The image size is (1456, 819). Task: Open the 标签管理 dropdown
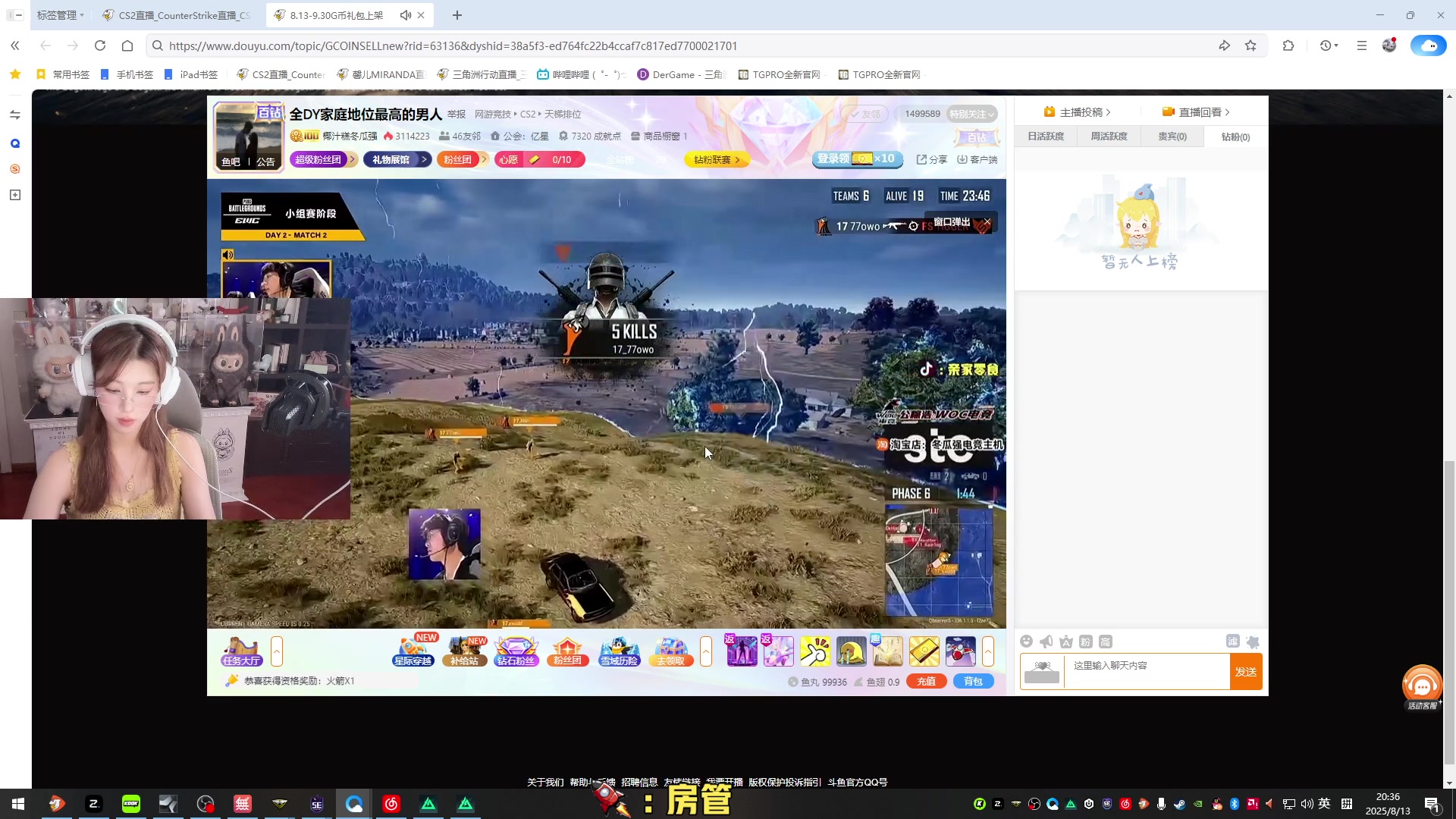pyautogui.click(x=60, y=15)
